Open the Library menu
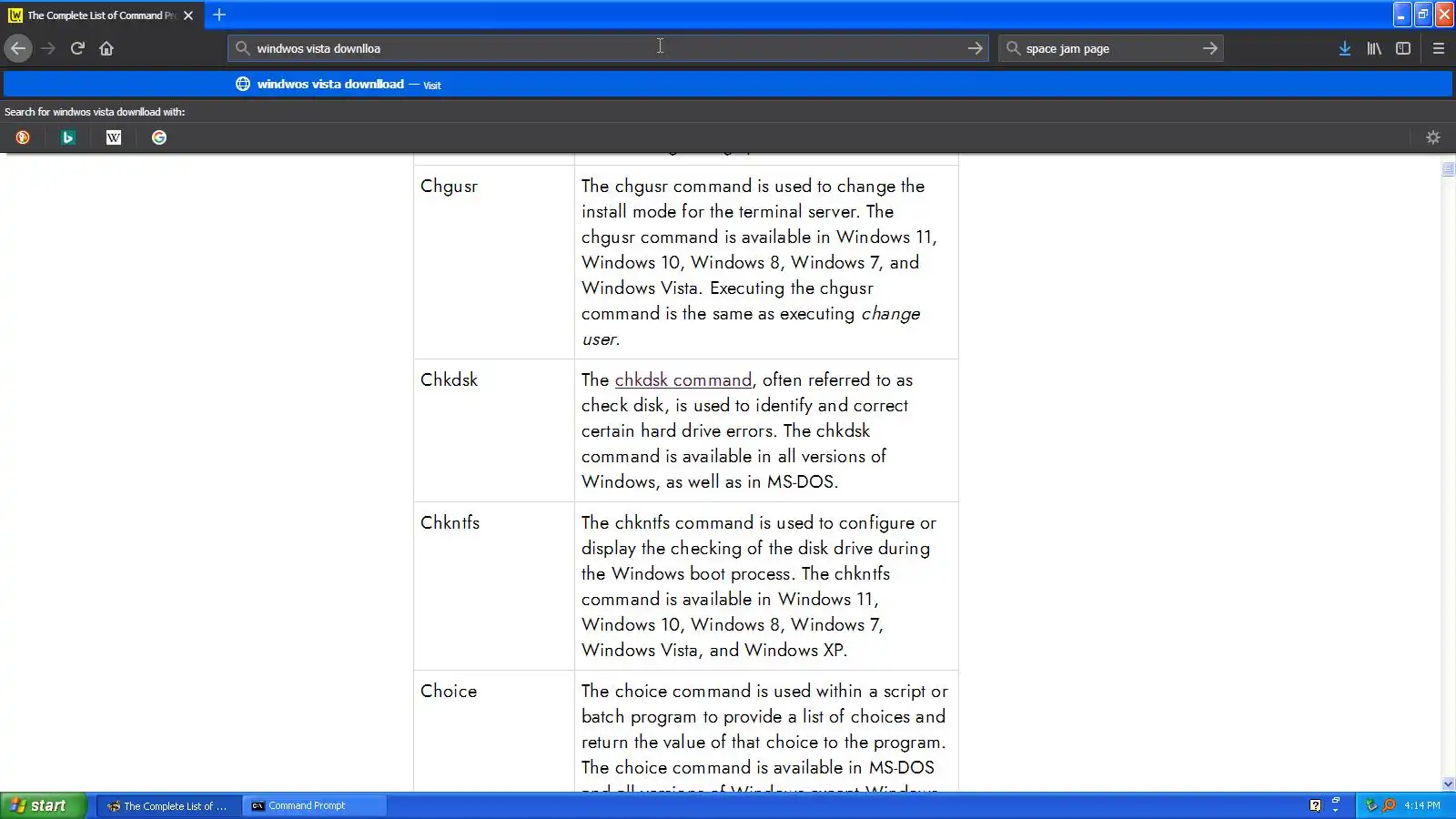 pyautogui.click(x=1374, y=48)
